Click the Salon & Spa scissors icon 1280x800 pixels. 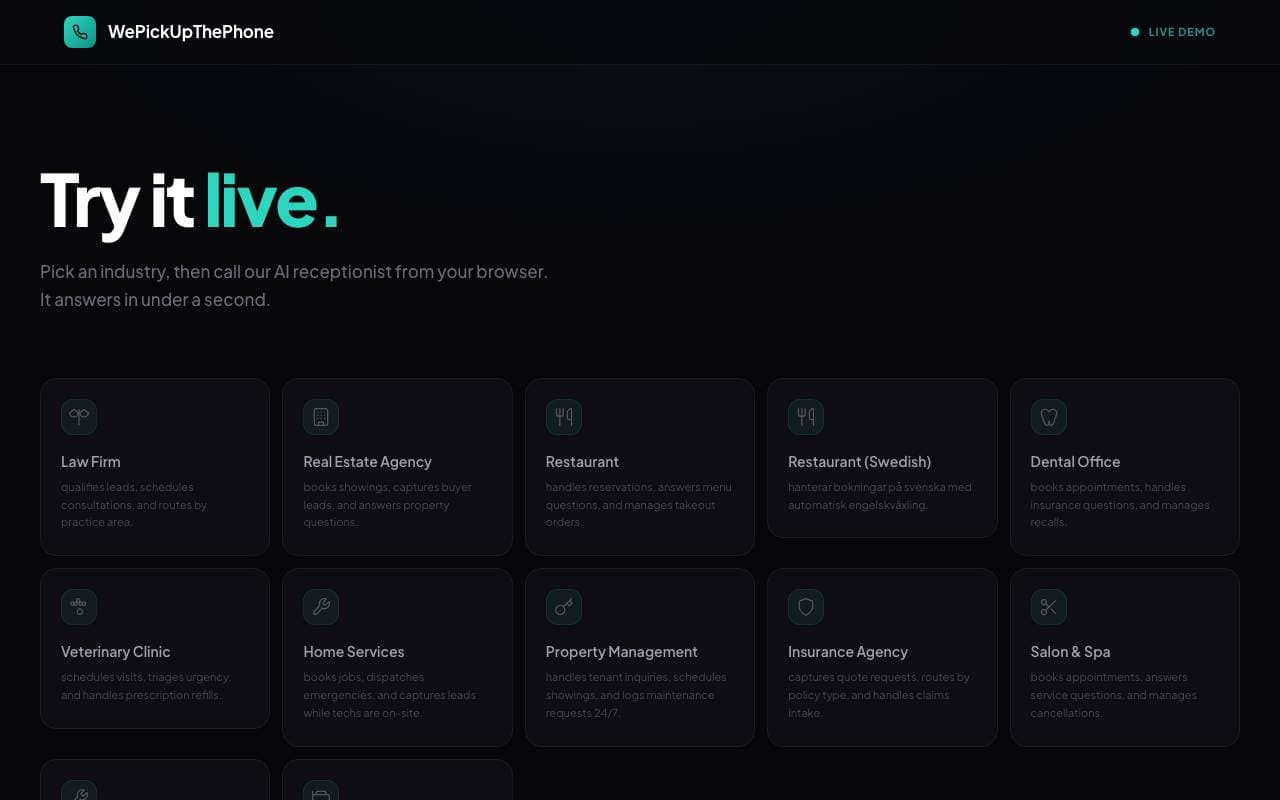click(x=1049, y=607)
